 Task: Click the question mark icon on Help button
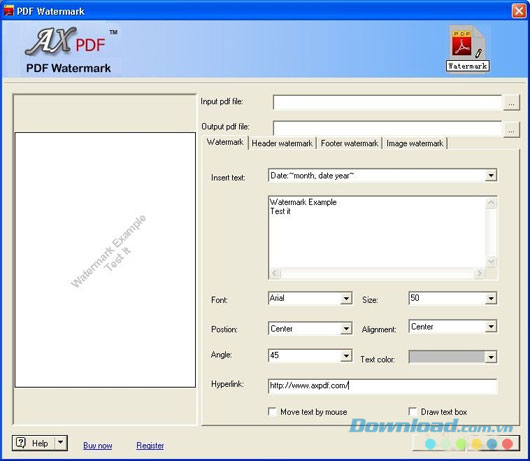coord(21,443)
